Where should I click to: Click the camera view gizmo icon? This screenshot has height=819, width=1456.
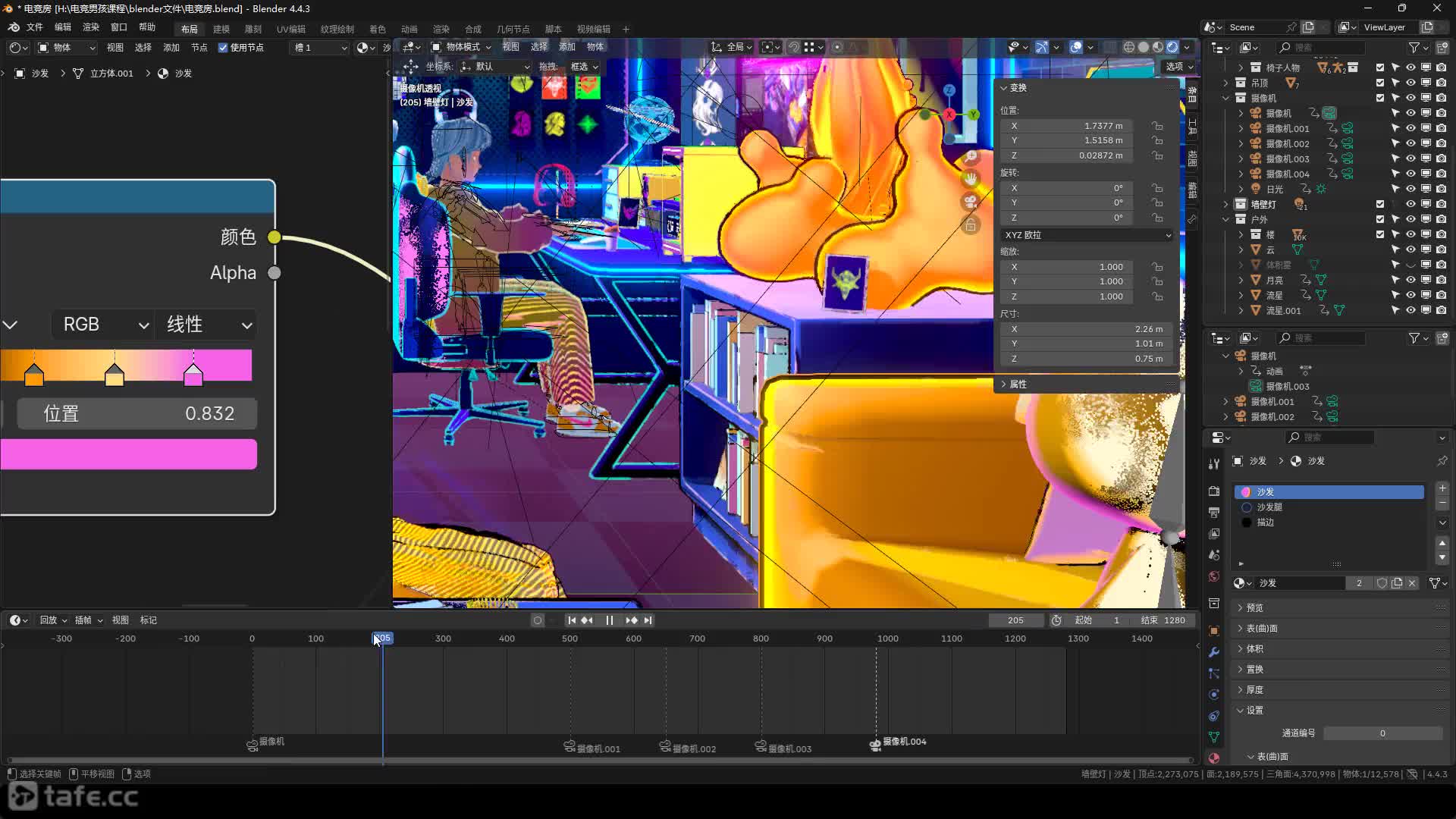click(971, 202)
